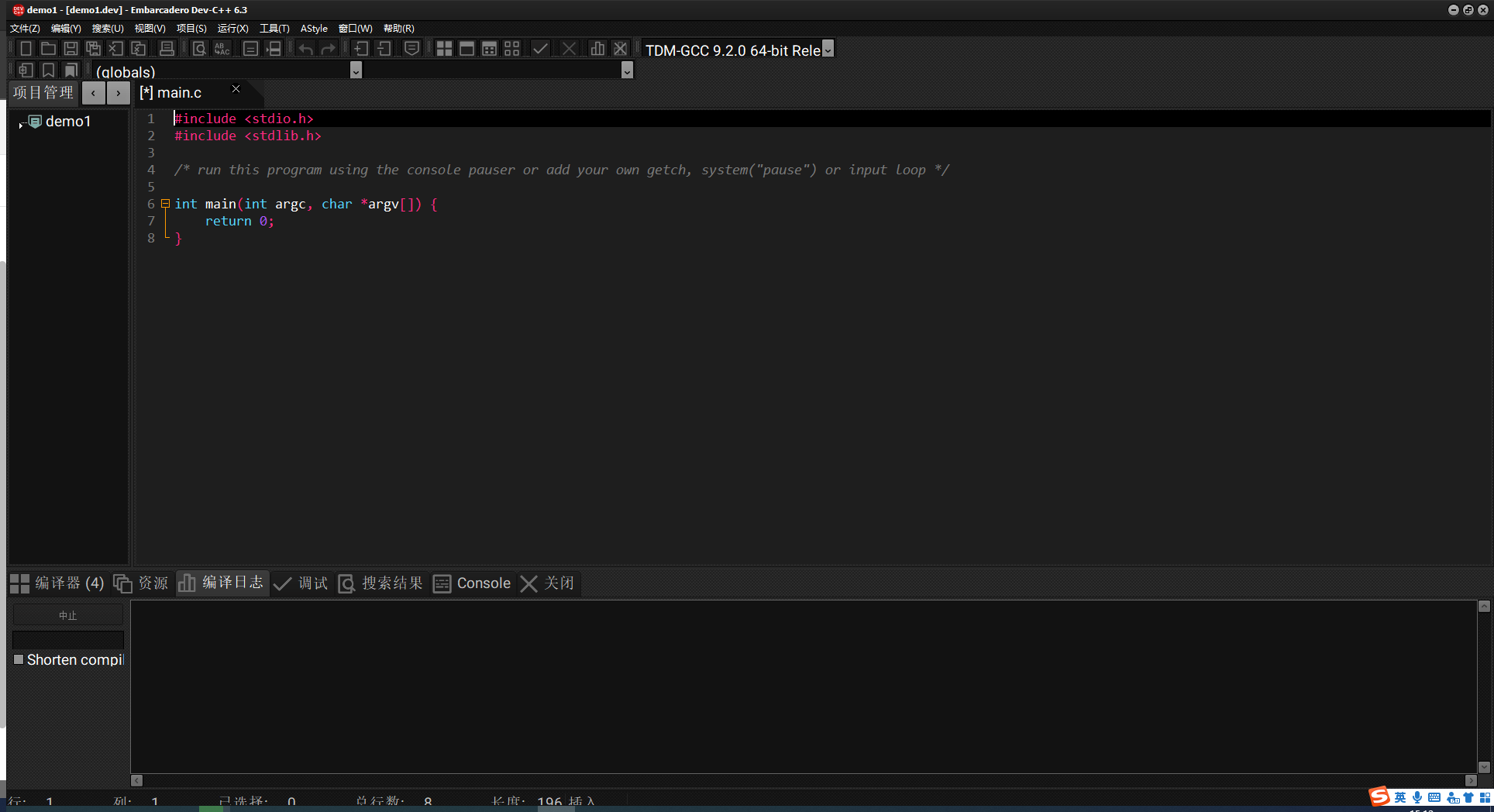Click the Redo arrow icon
Viewport: 1494px width, 812px height.
(329, 49)
